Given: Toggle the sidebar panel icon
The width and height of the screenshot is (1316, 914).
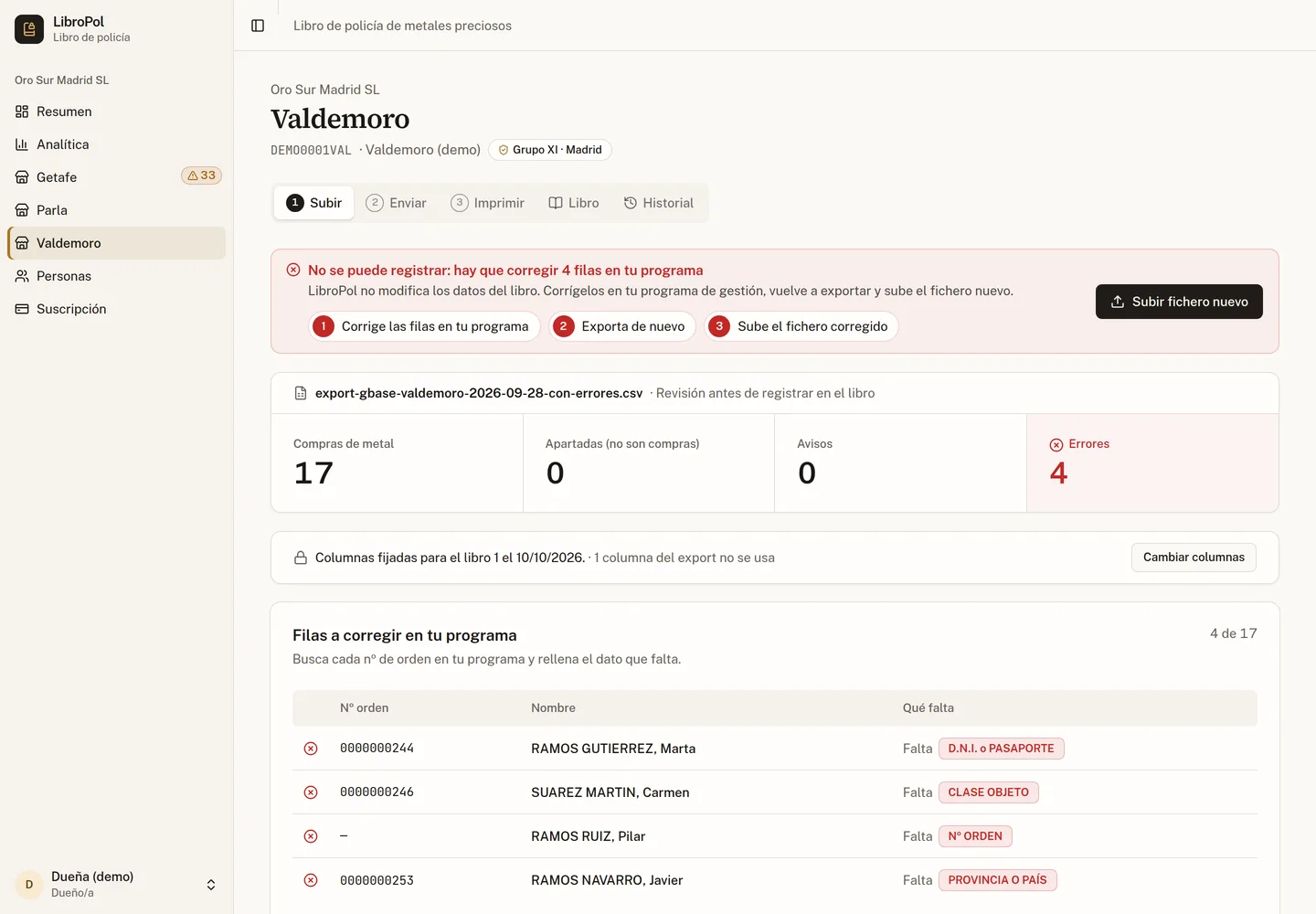Looking at the screenshot, I should pos(258,26).
